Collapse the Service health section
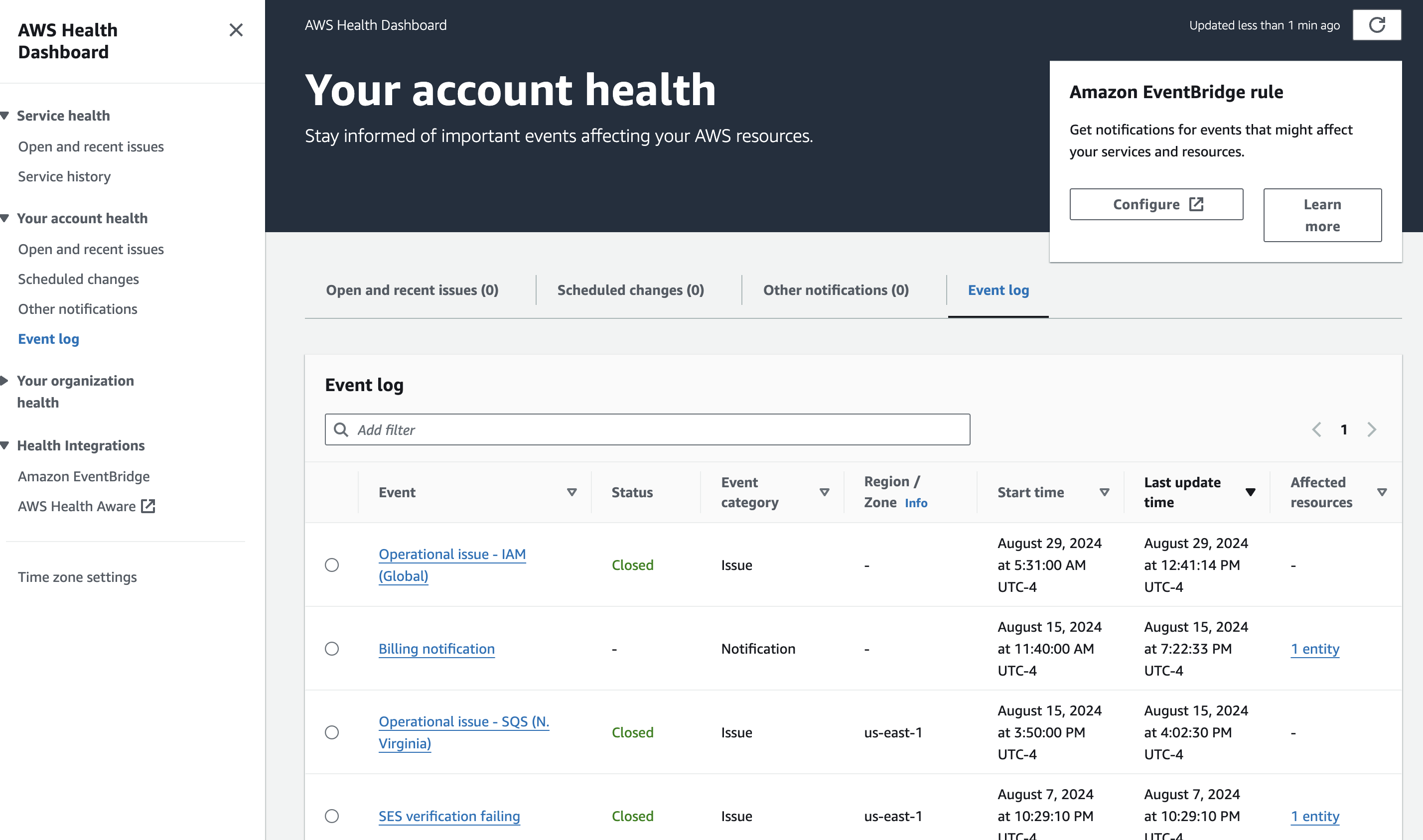Screen dimensions: 1423x840 coord(5,116)
